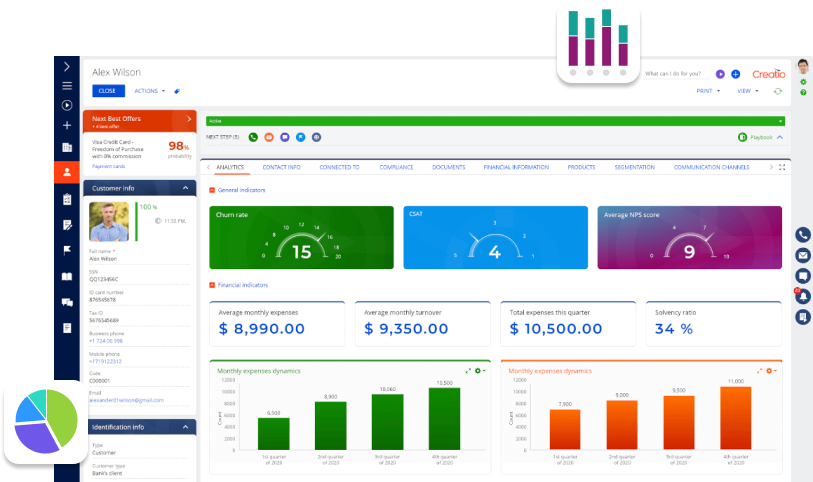Click the blue plus button near command line
The height and width of the screenshot is (482, 813).
tap(735, 74)
